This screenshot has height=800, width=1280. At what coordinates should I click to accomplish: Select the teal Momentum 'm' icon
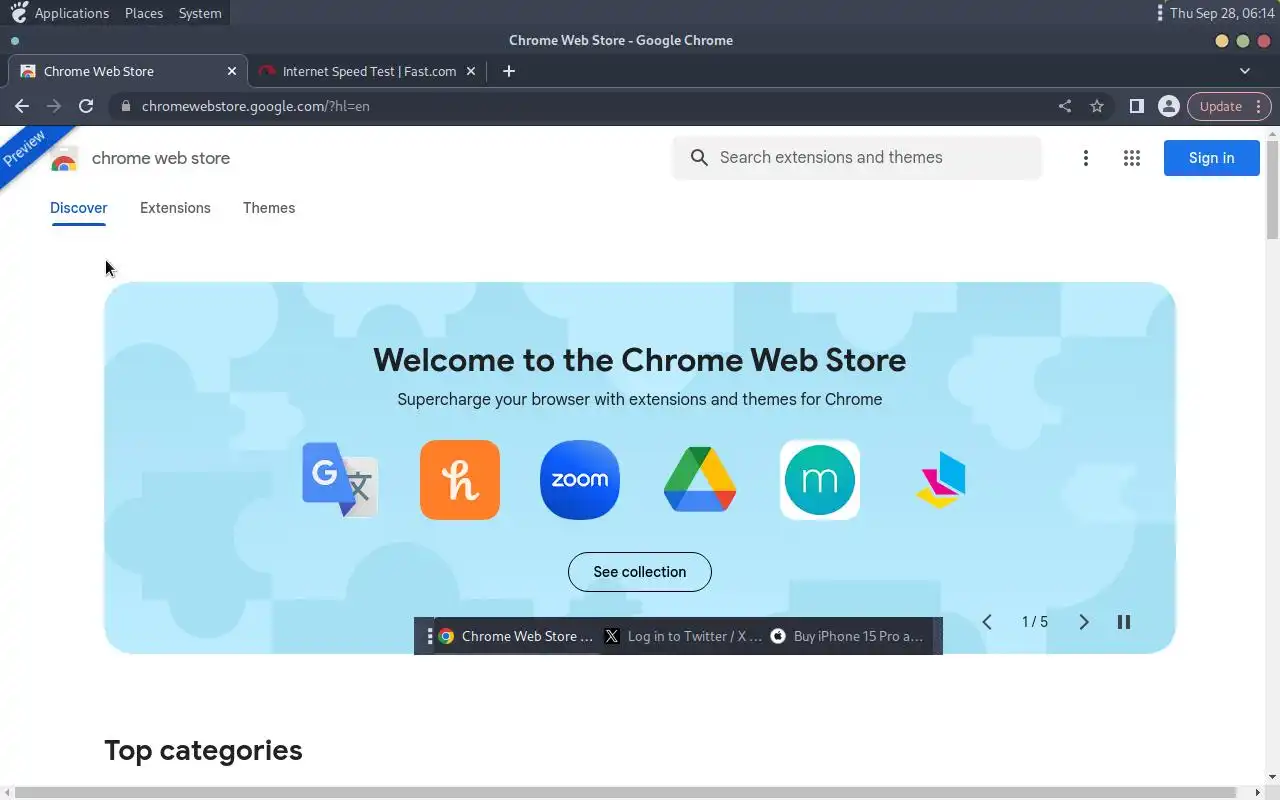coord(820,480)
